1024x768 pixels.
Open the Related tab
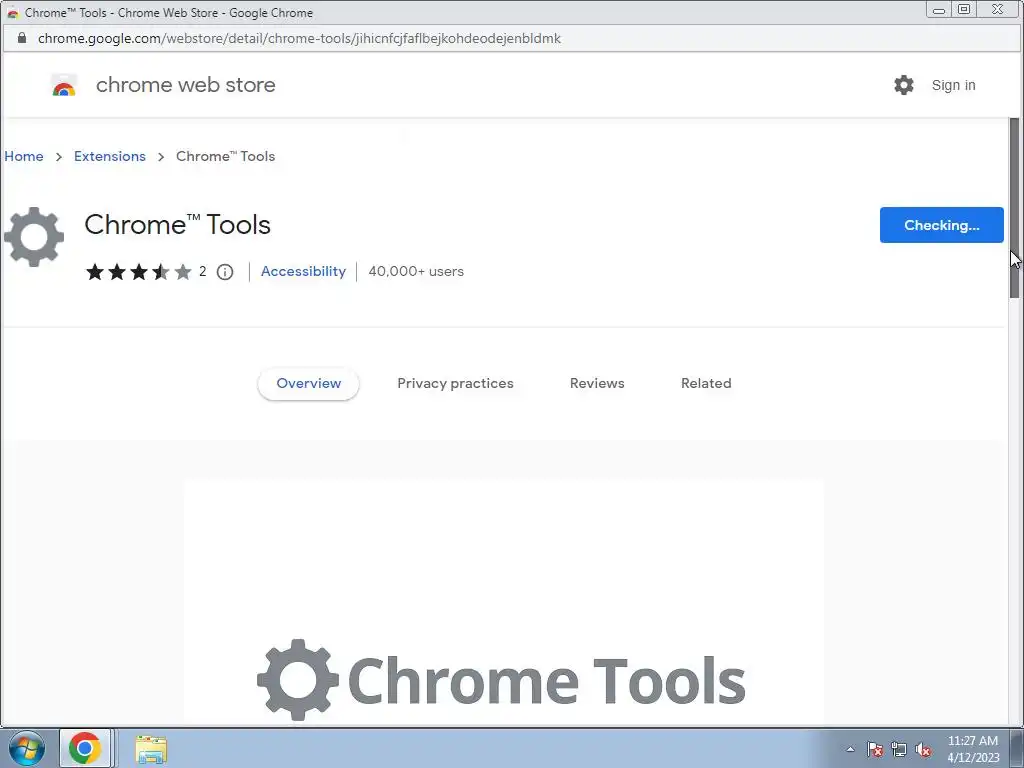[706, 383]
